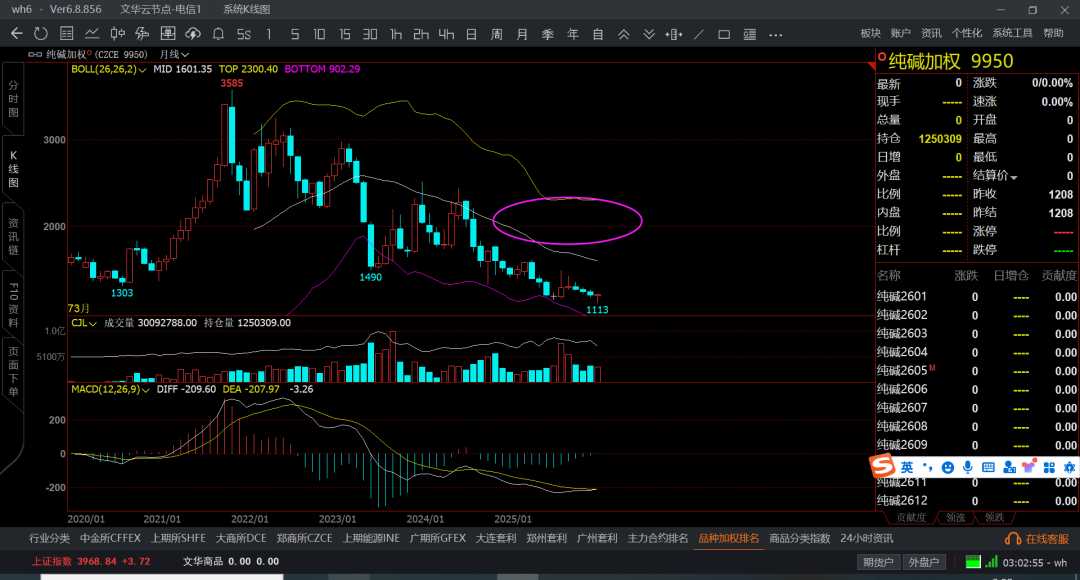Open 在线客服 online support
The height and width of the screenshot is (580, 1080).
pyautogui.click(x=1037, y=539)
